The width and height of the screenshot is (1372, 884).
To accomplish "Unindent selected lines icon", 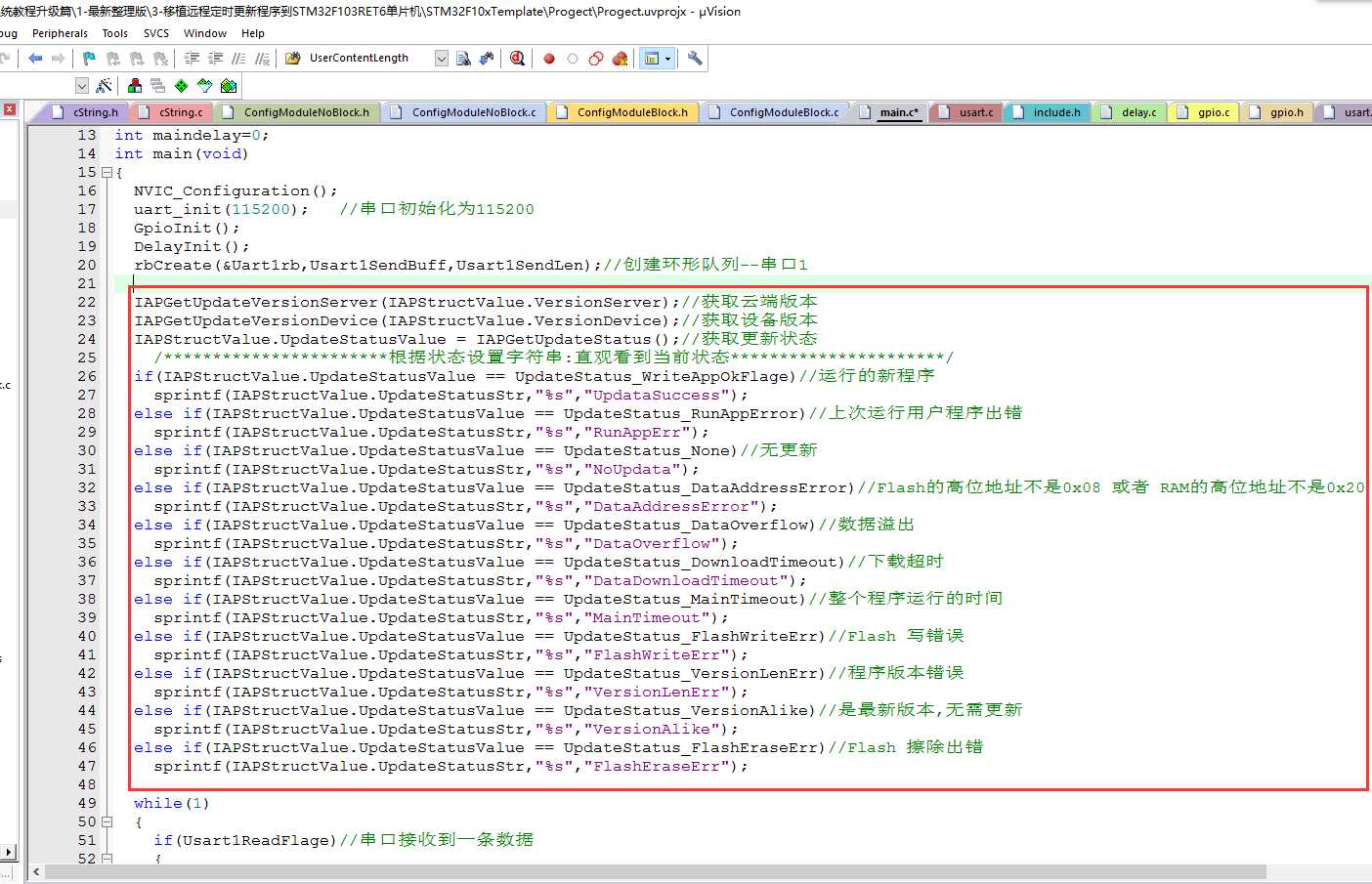I will (x=216, y=59).
